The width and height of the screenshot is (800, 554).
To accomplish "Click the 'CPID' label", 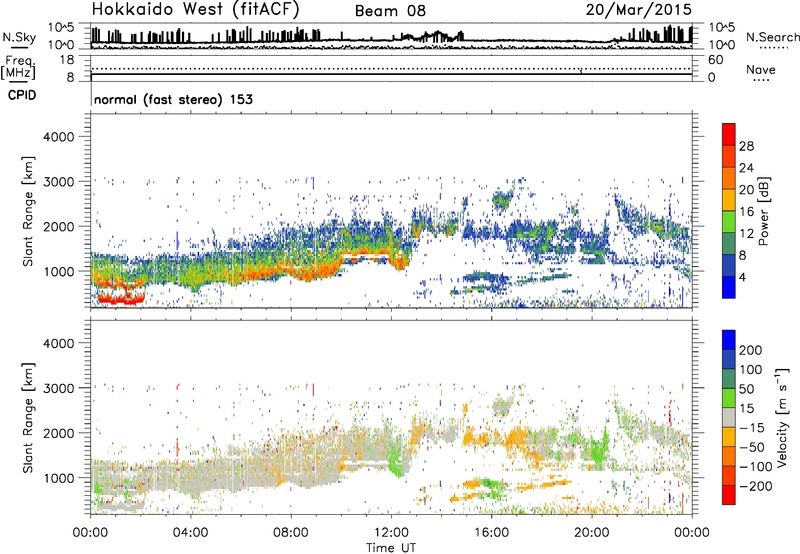I will pos(22,95).
